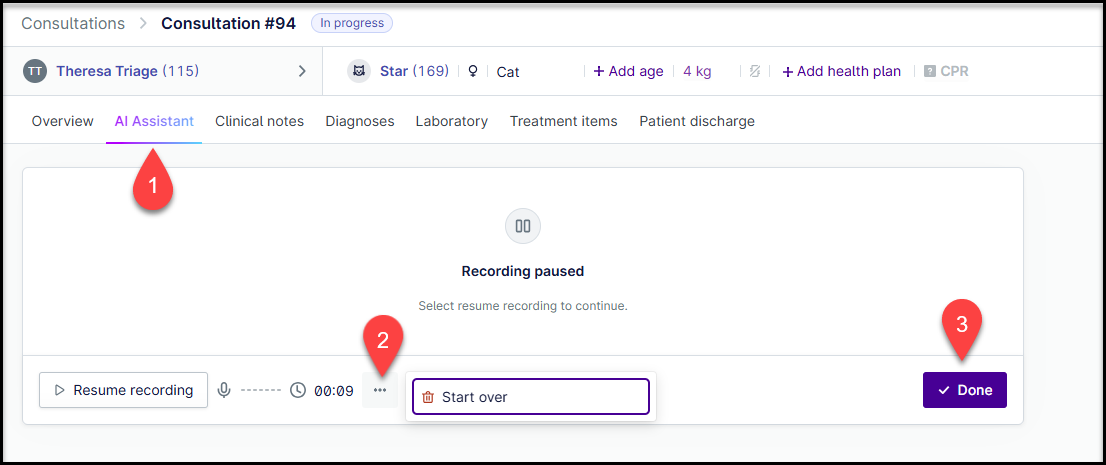1106x465 pixels.
Task: Click the Select resume recording to continue text
Action: tap(523, 306)
